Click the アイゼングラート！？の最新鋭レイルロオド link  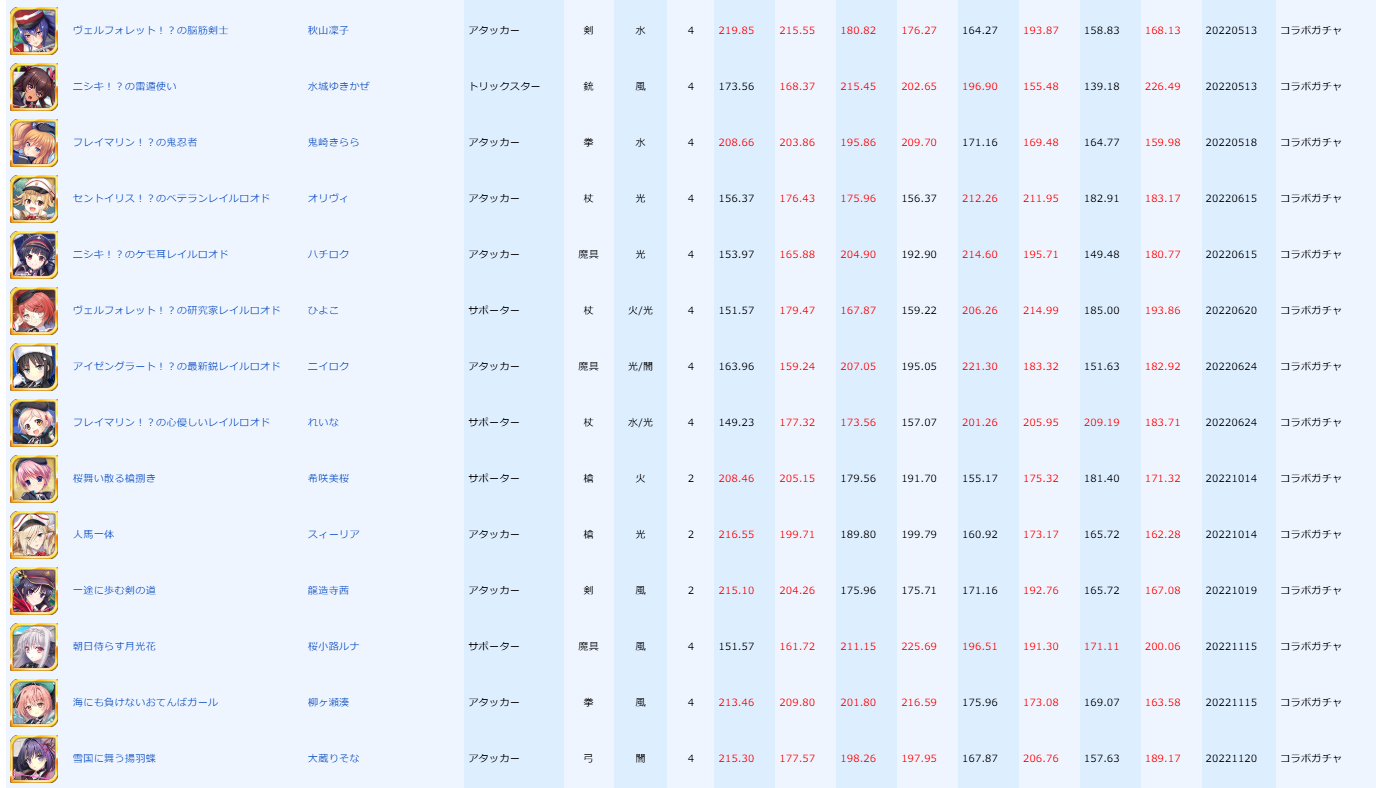point(177,367)
